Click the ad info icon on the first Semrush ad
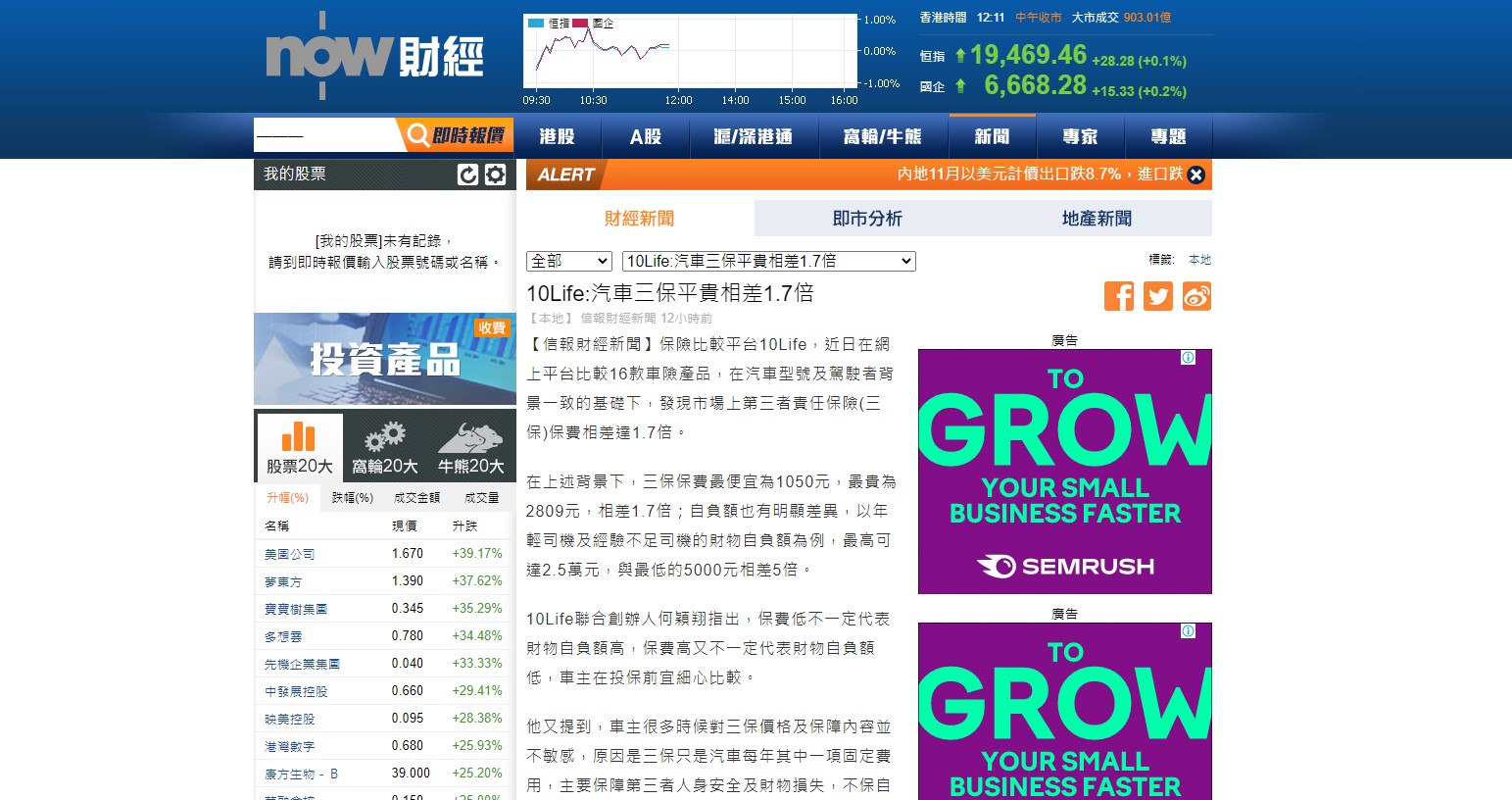The width and height of the screenshot is (1512, 800). (1189, 358)
